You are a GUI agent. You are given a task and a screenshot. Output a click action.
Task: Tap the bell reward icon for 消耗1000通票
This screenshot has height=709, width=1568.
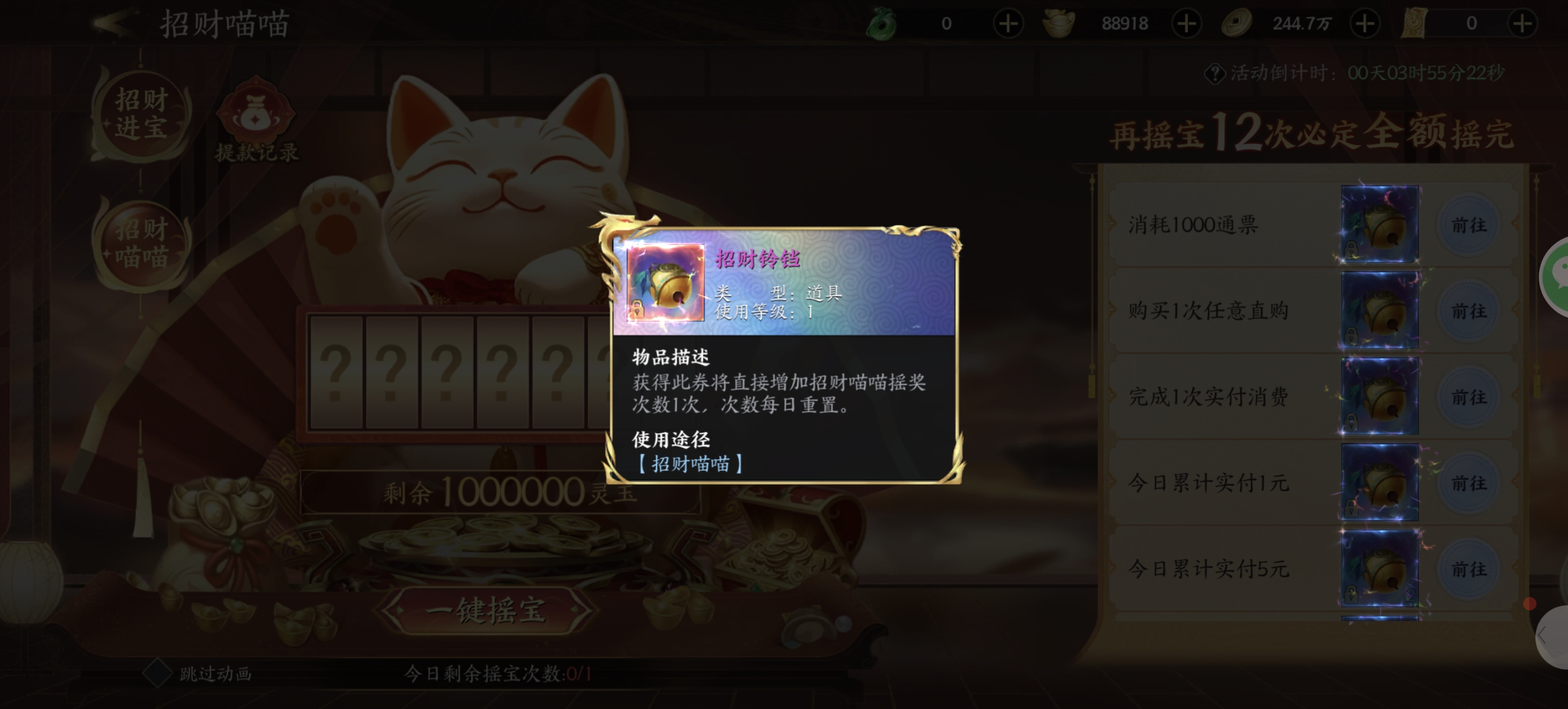[x=1380, y=224]
